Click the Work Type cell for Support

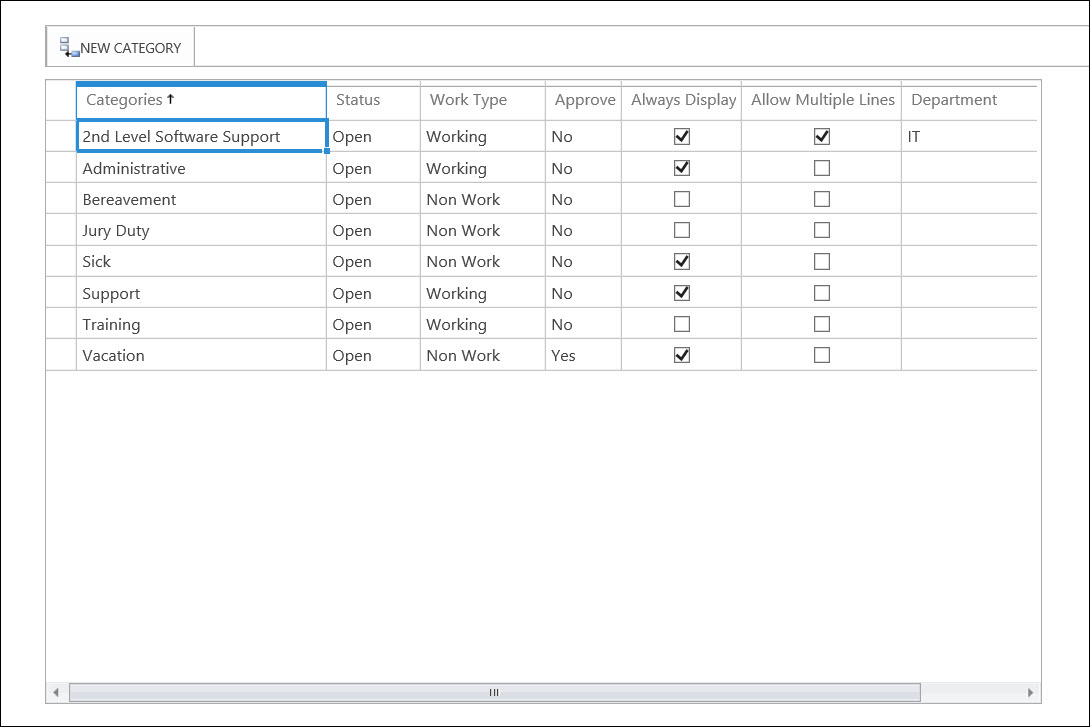[x=482, y=293]
